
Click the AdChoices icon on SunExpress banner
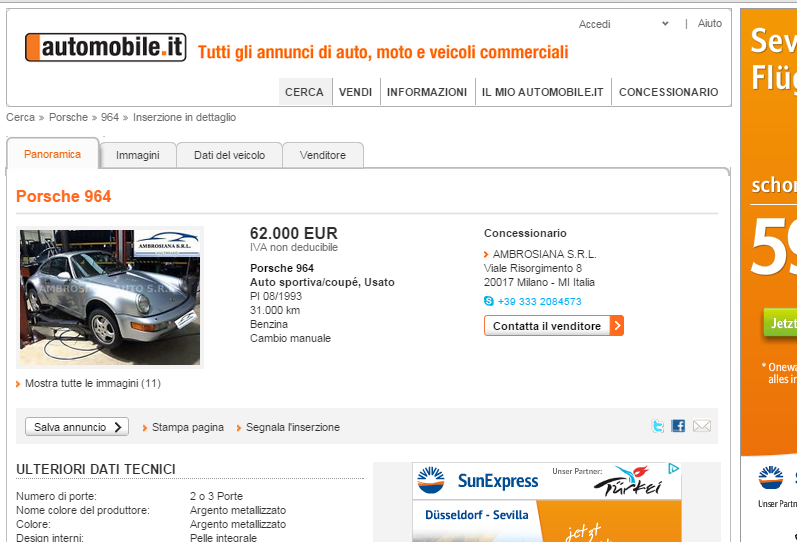coord(673,469)
